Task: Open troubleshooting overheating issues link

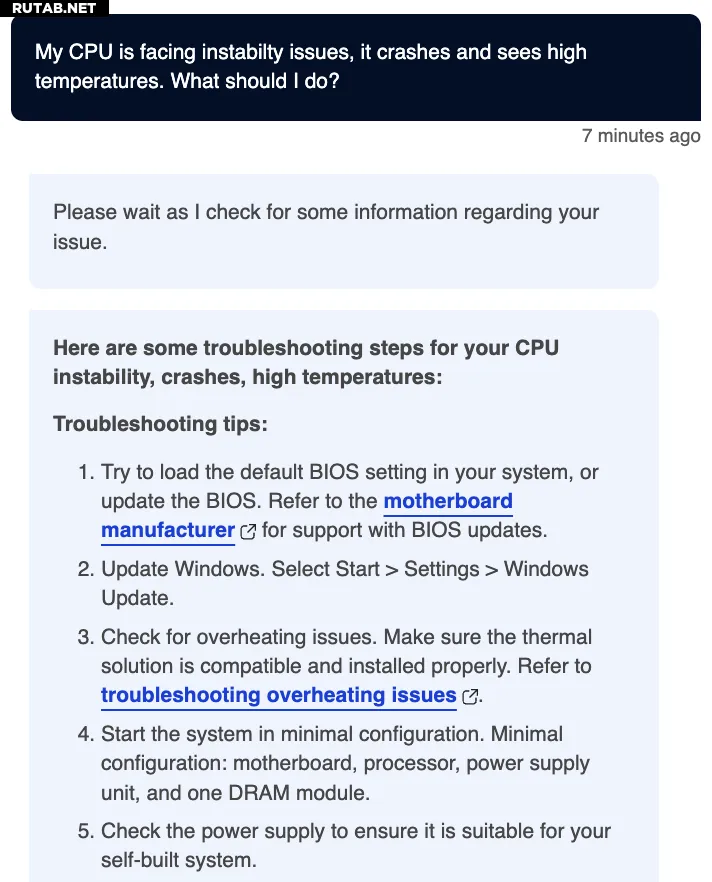Action: (x=278, y=695)
